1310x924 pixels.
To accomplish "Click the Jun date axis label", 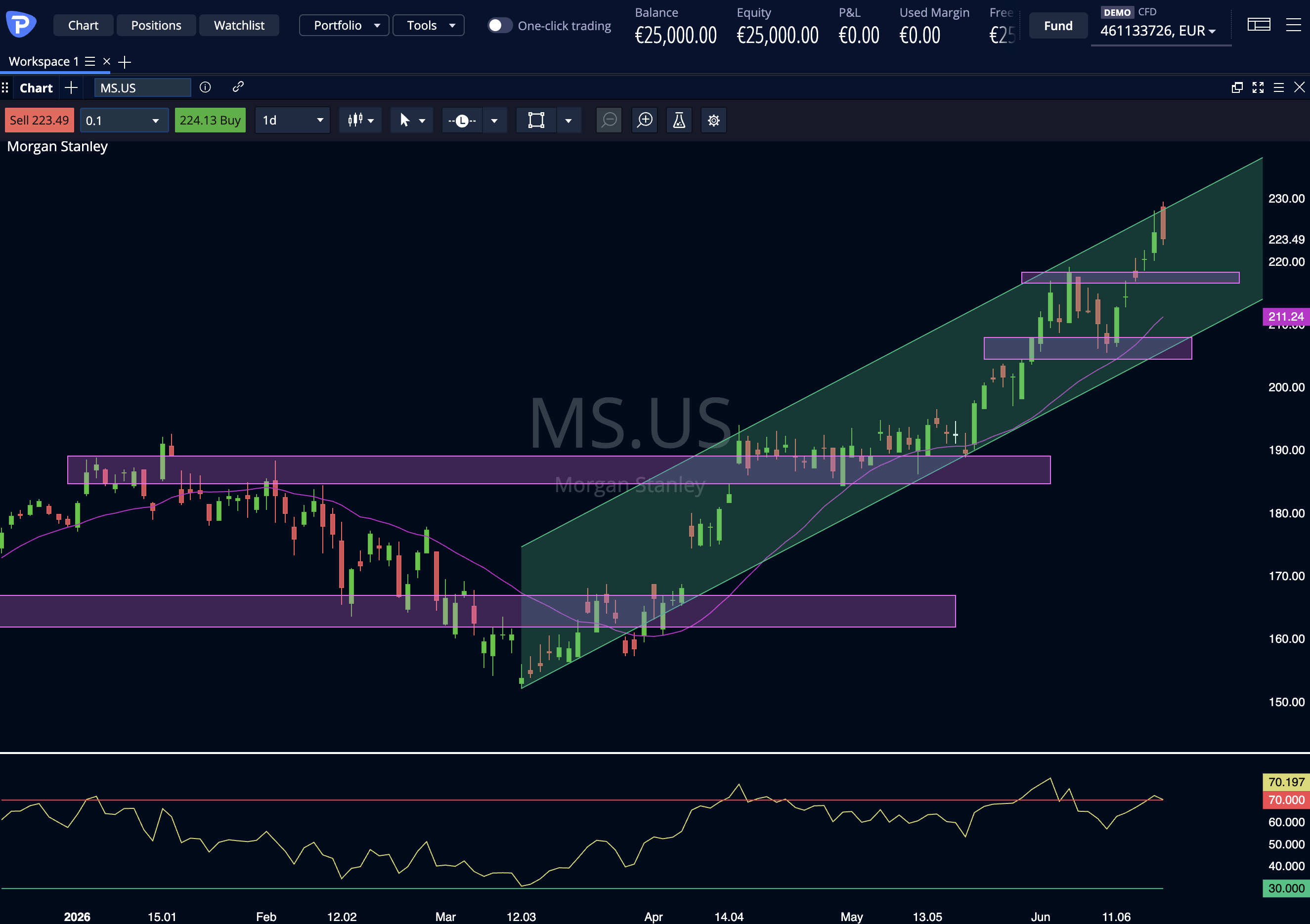I will click(x=1040, y=917).
